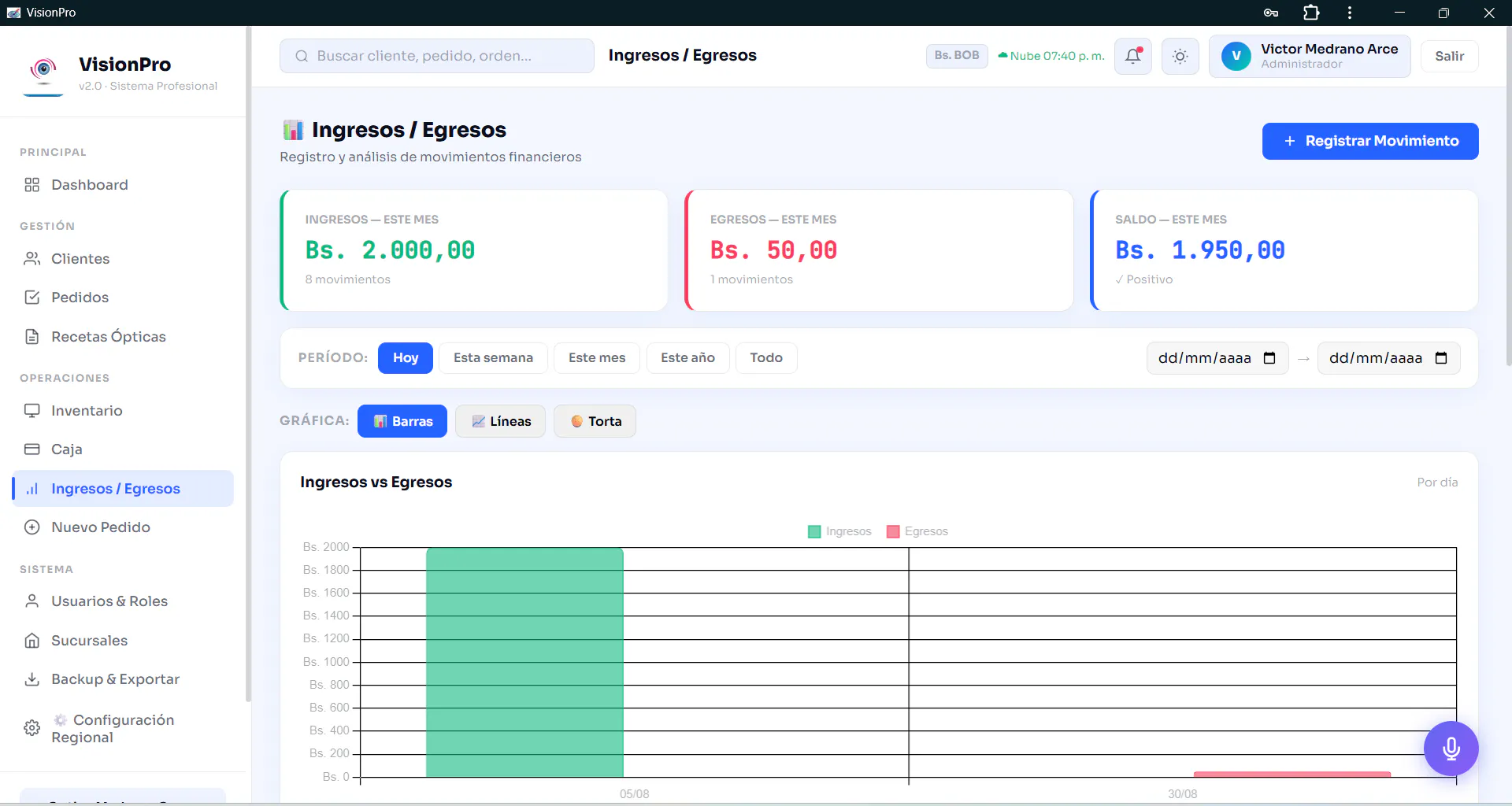
Task: Click the Caja card icon
Action: (31, 449)
